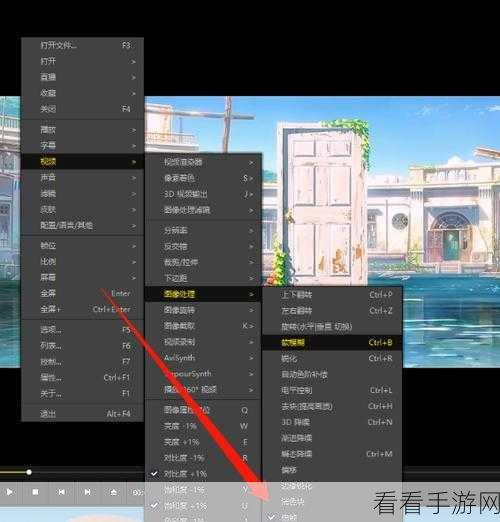This screenshot has height=522, width=500.
Task: Toggle the checked 饱和度 +1% menu item
Action: pos(203,506)
